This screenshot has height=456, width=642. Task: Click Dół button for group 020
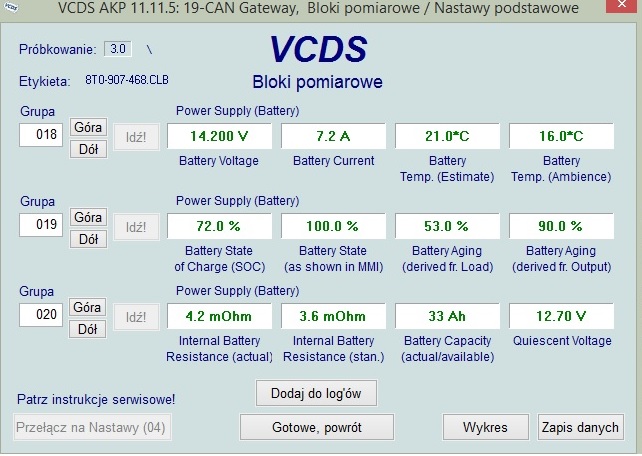click(x=87, y=329)
